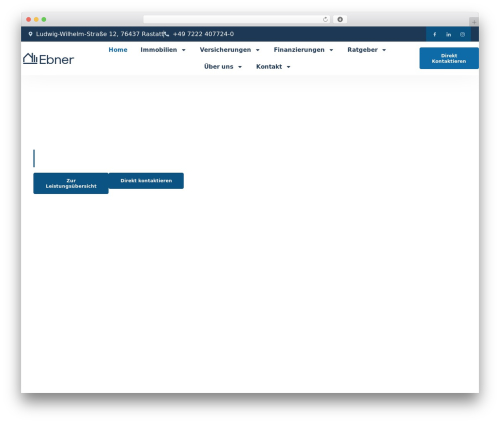Click the hero Direkt kontaktieren button
The height and width of the screenshot is (423, 500).
tap(146, 181)
